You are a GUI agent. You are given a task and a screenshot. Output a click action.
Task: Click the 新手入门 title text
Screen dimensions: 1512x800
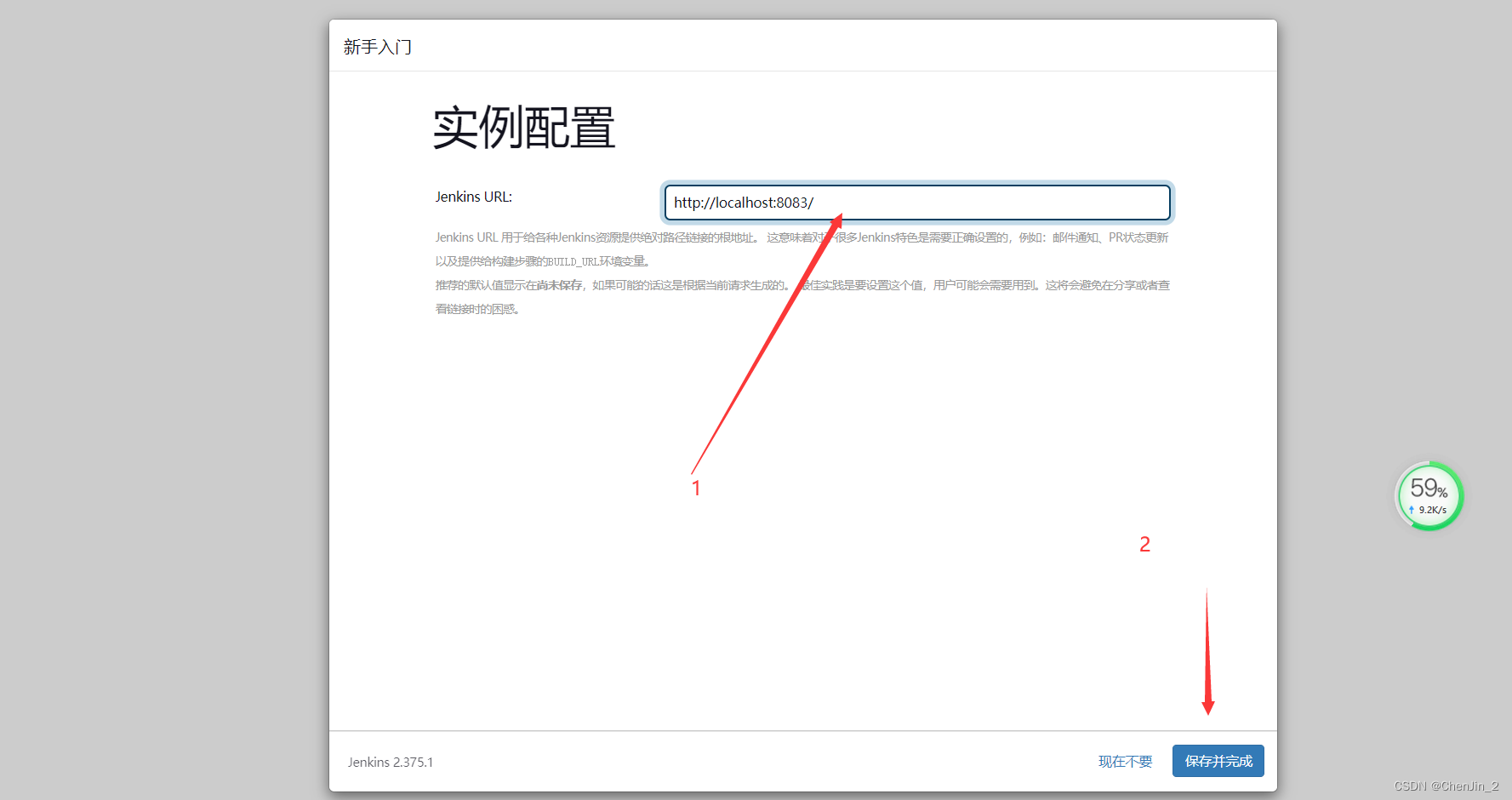point(378,47)
